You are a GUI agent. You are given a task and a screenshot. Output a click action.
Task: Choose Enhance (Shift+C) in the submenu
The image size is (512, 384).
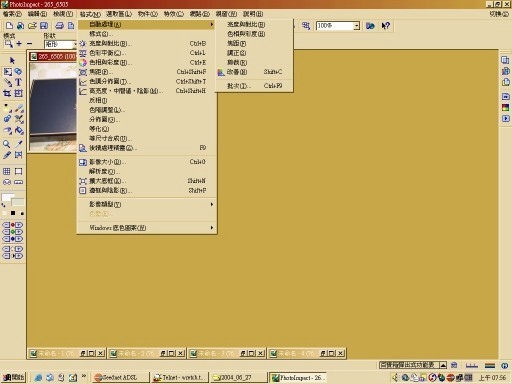tap(255, 72)
